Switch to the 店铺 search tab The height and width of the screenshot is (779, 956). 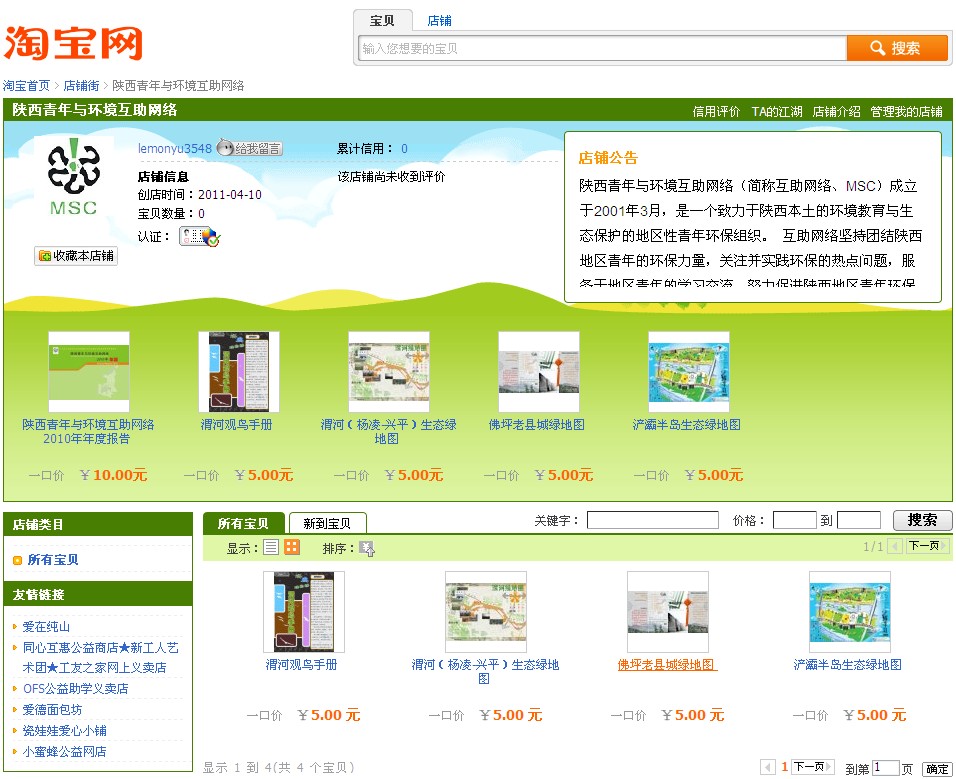(x=439, y=21)
